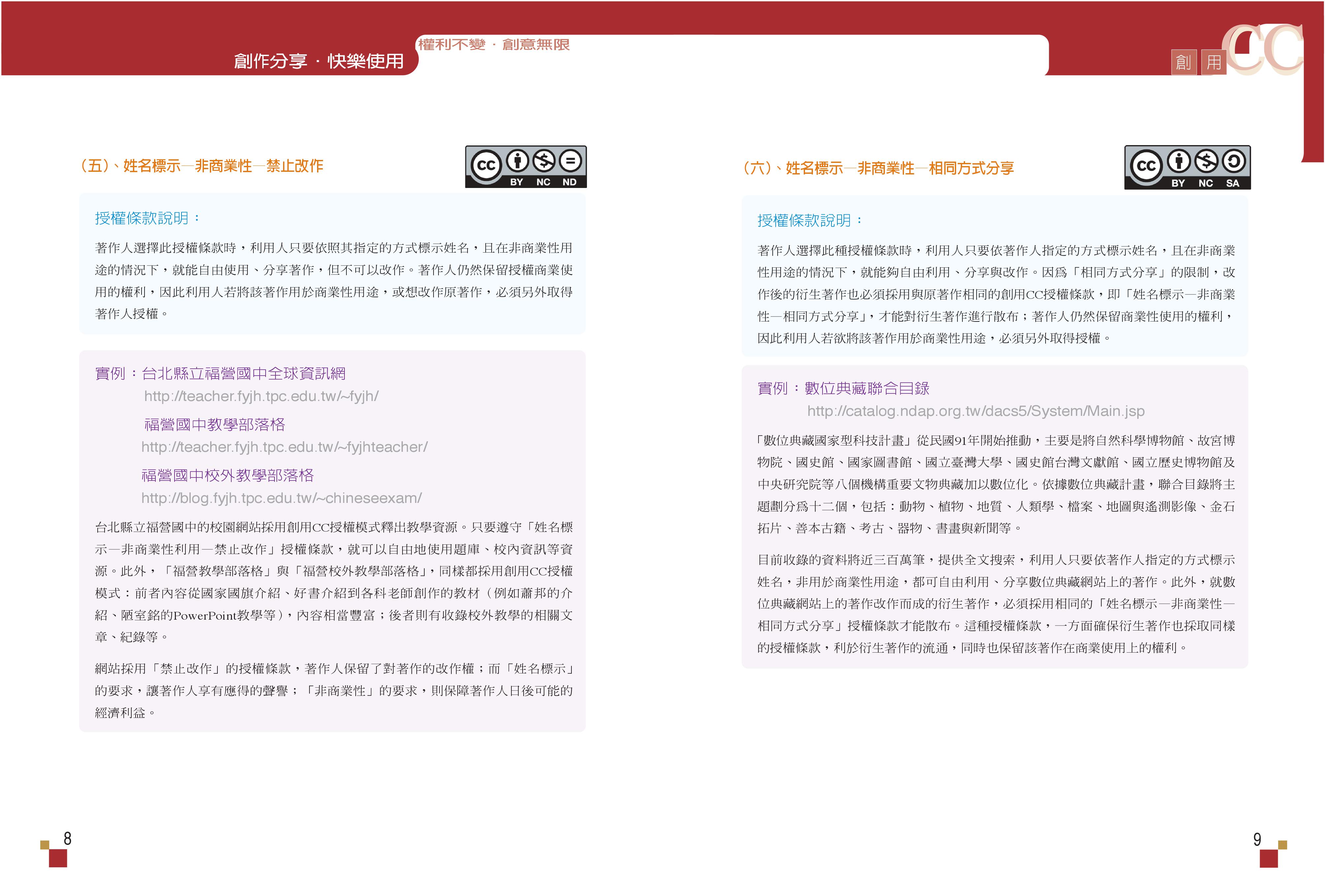Click the 創作分享・快樂使用 header tab
This screenshot has width=1325, height=896.
pos(318,61)
